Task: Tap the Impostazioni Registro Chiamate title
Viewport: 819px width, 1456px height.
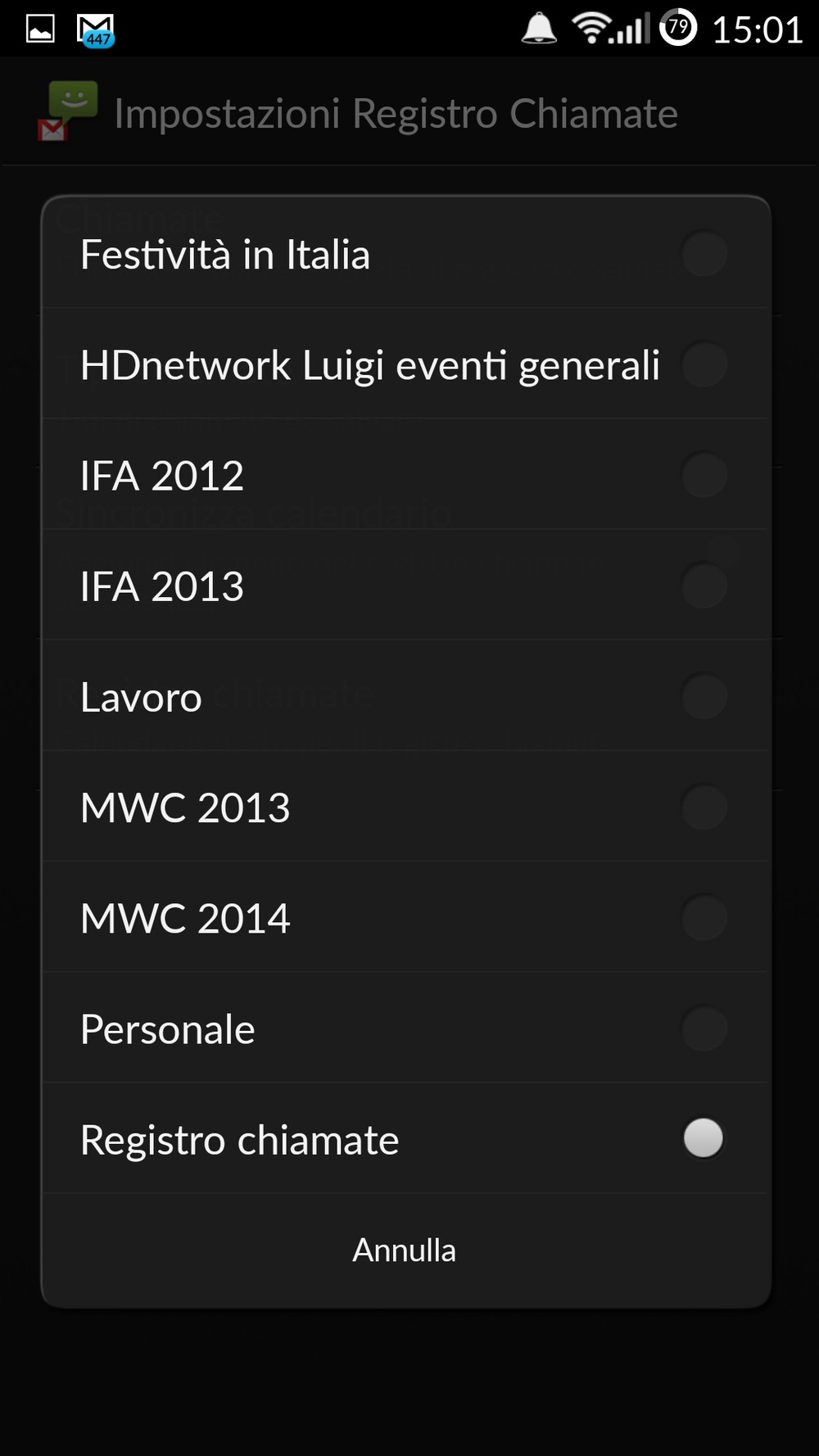Action: [x=396, y=113]
